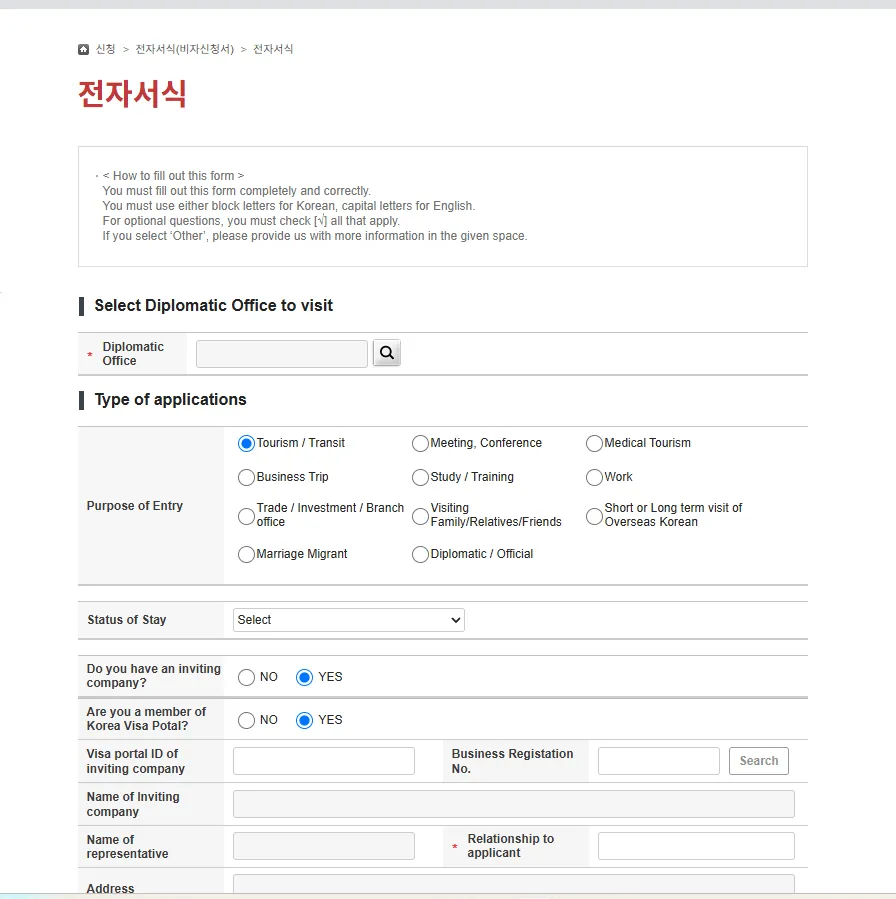Click the final 전자서식 breadcrumb item
This screenshot has height=899, width=896.
point(273,49)
